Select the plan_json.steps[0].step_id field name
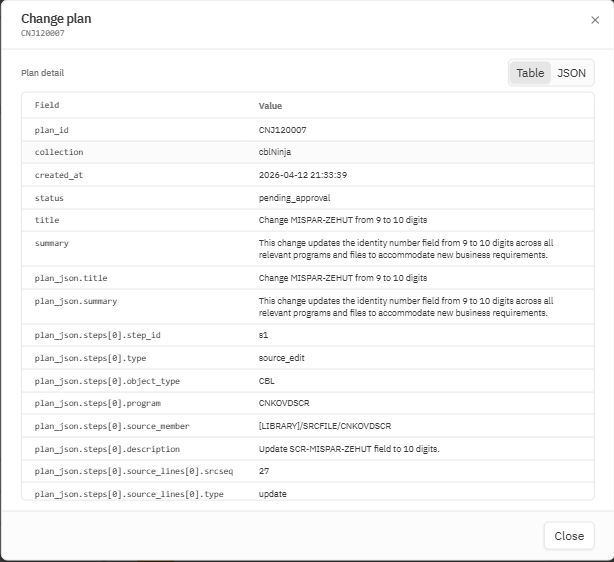The height and width of the screenshot is (562, 614). [x=98, y=335]
